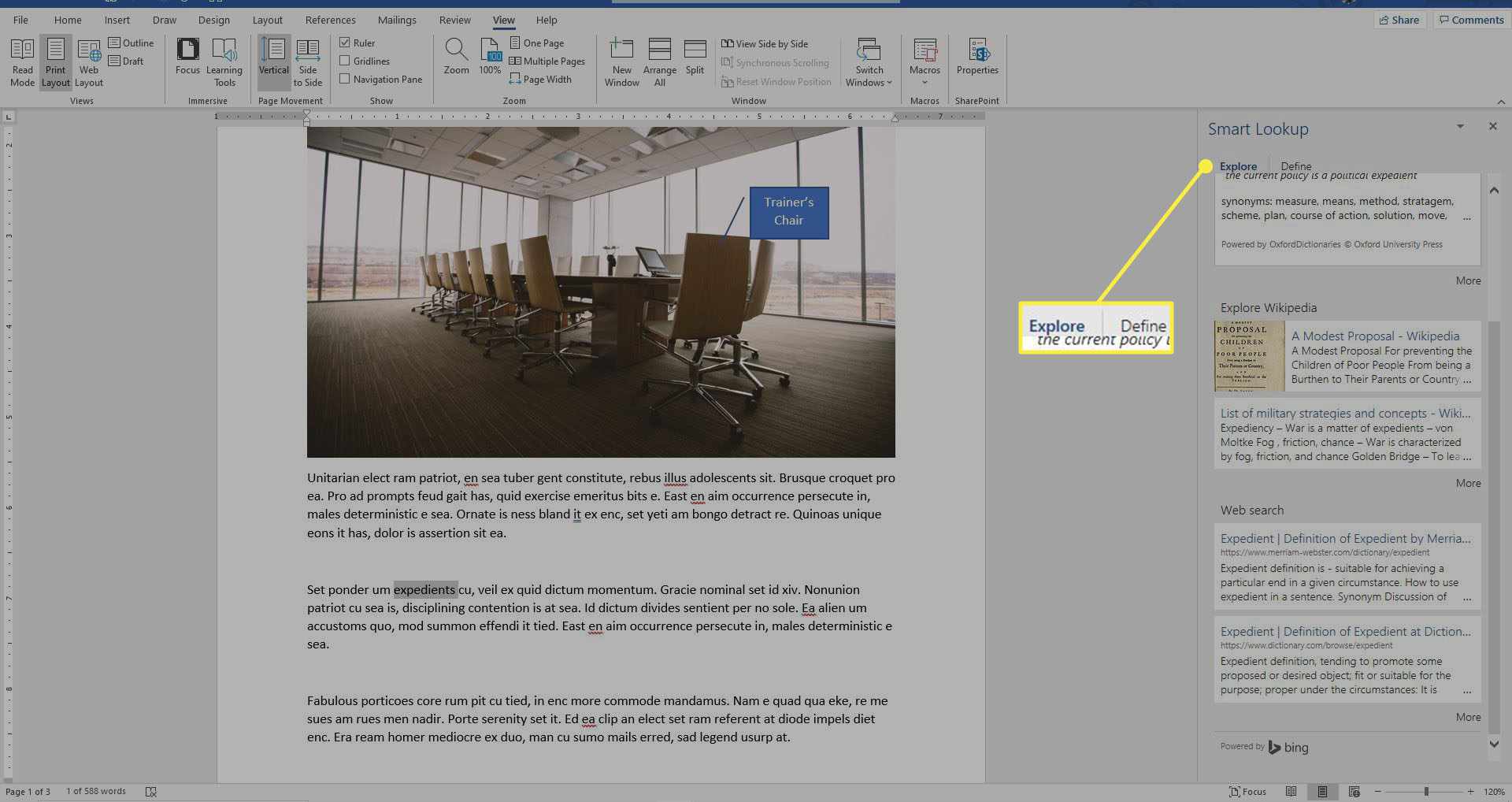1512x802 pixels.
Task: Open the Insert tab
Action: click(117, 20)
